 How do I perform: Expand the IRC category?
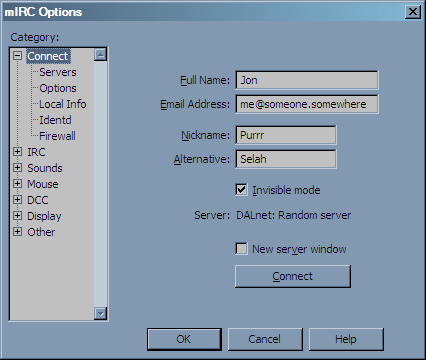click(17, 152)
